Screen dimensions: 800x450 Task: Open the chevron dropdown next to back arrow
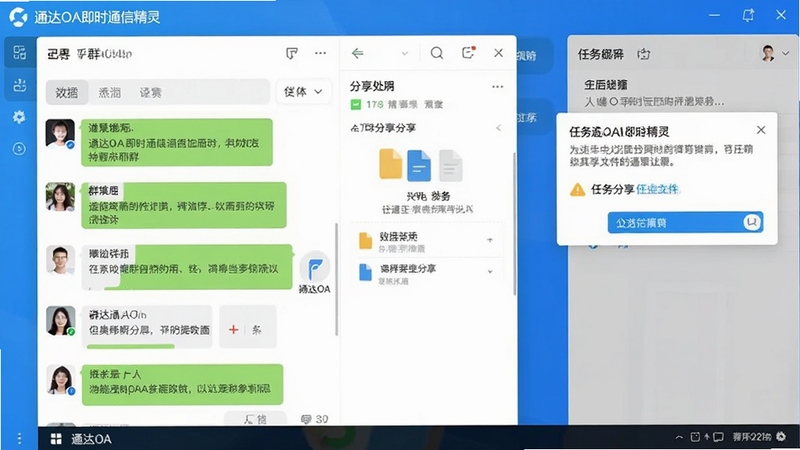pos(405,53)
